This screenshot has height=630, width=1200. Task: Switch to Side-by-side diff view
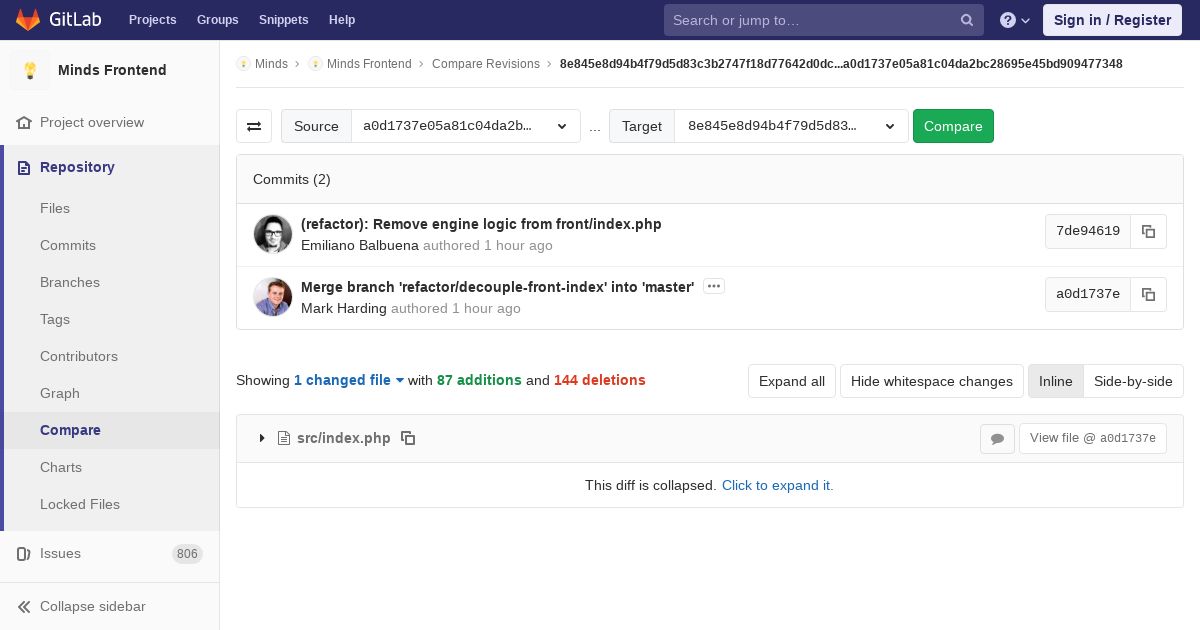click(x=1133, y=381)
